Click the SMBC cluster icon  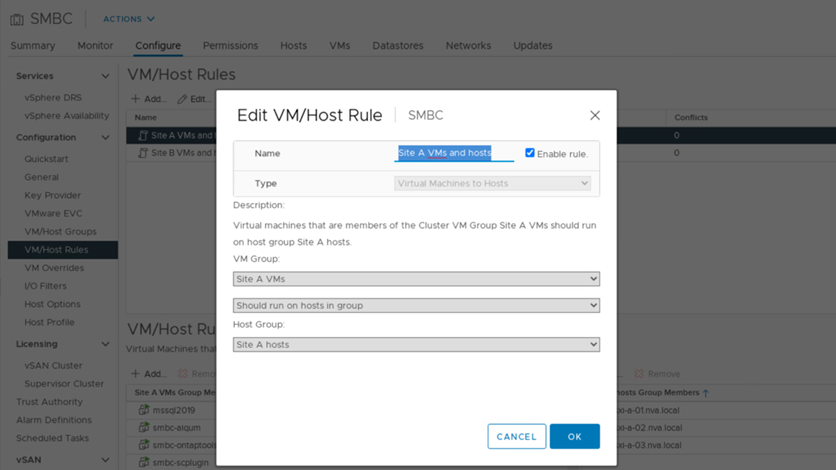[x=17, y=18]
